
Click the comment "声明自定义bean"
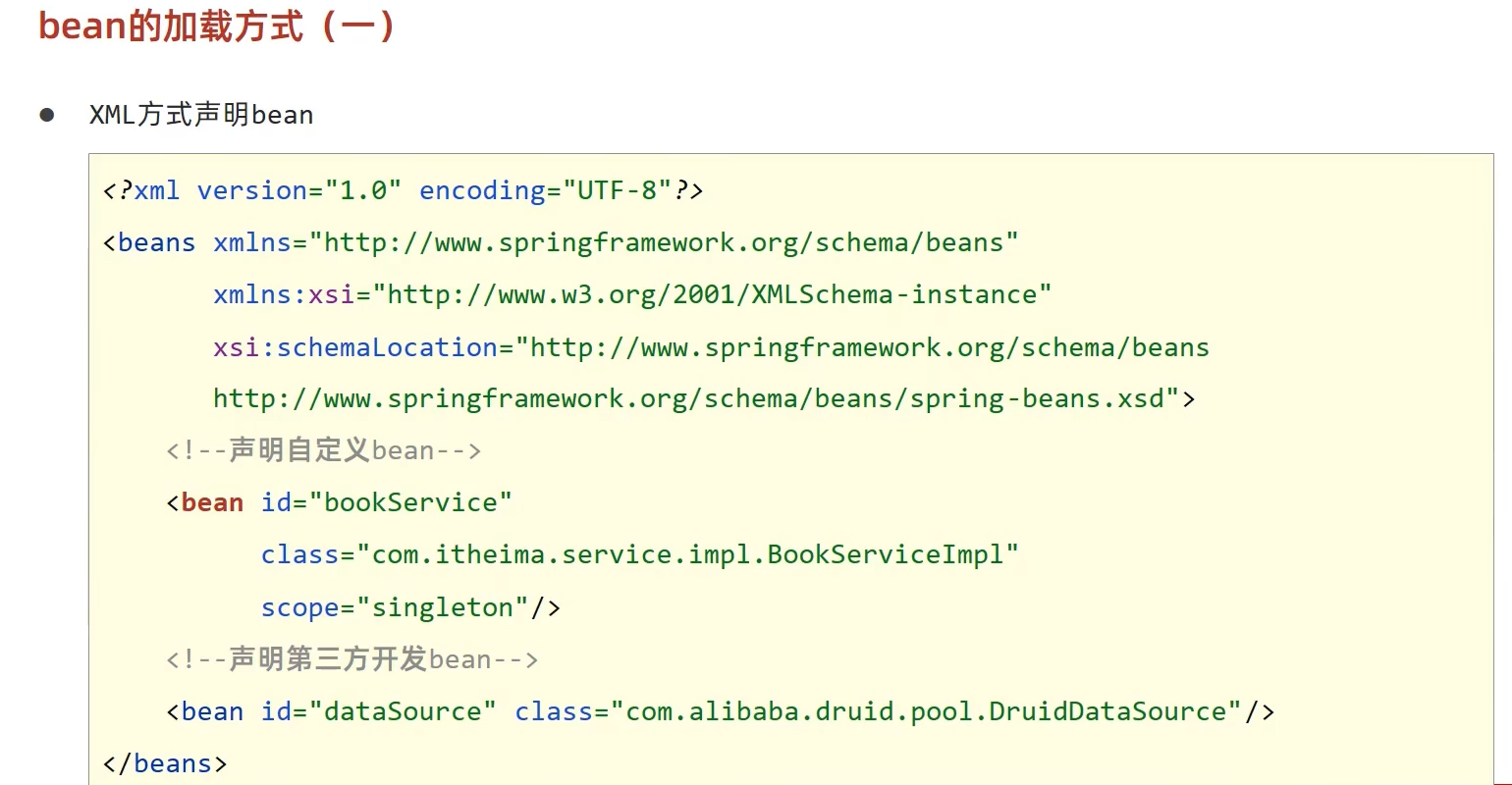tap(324, 450)
